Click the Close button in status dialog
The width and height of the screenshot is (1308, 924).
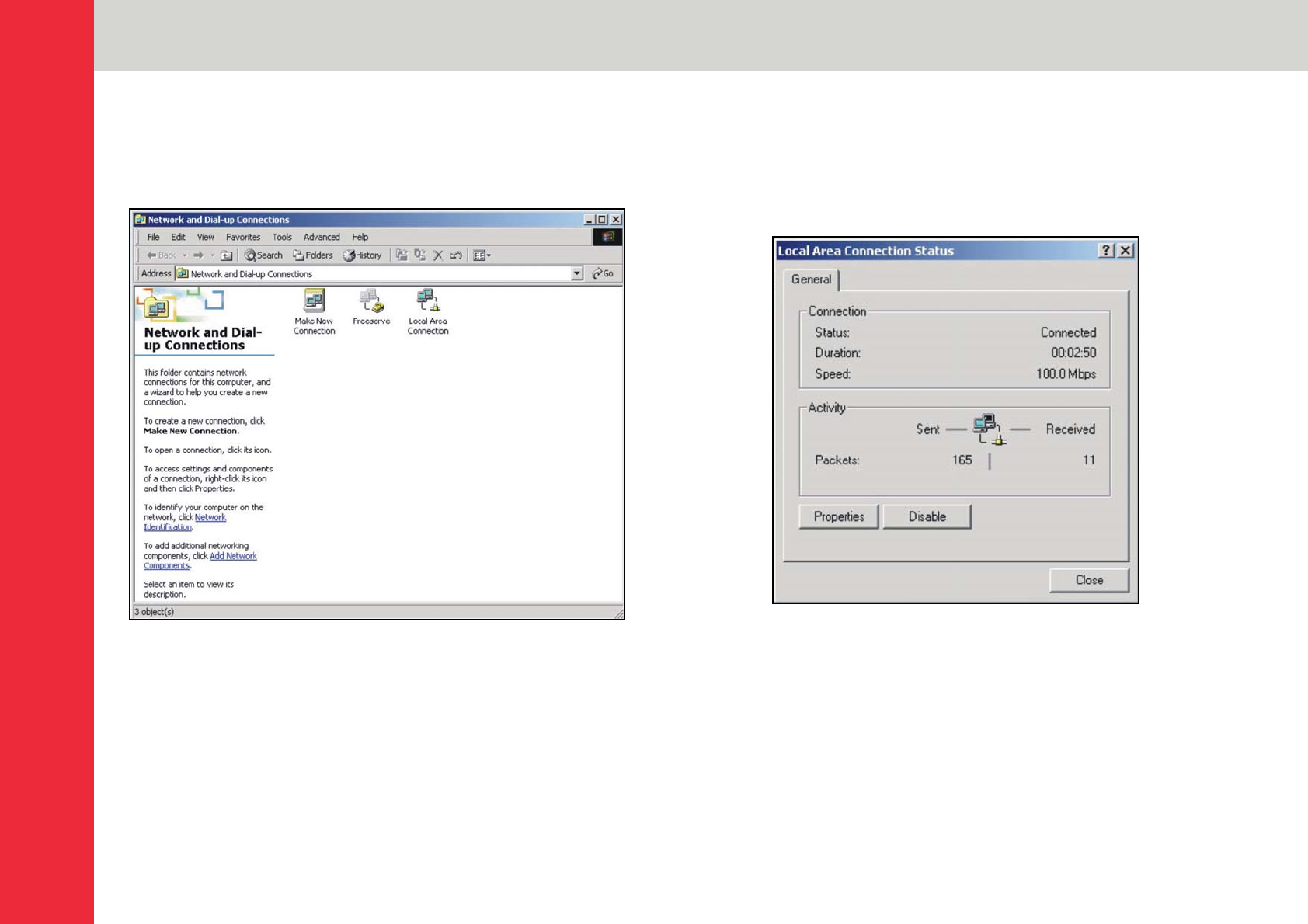point(1089,580)
